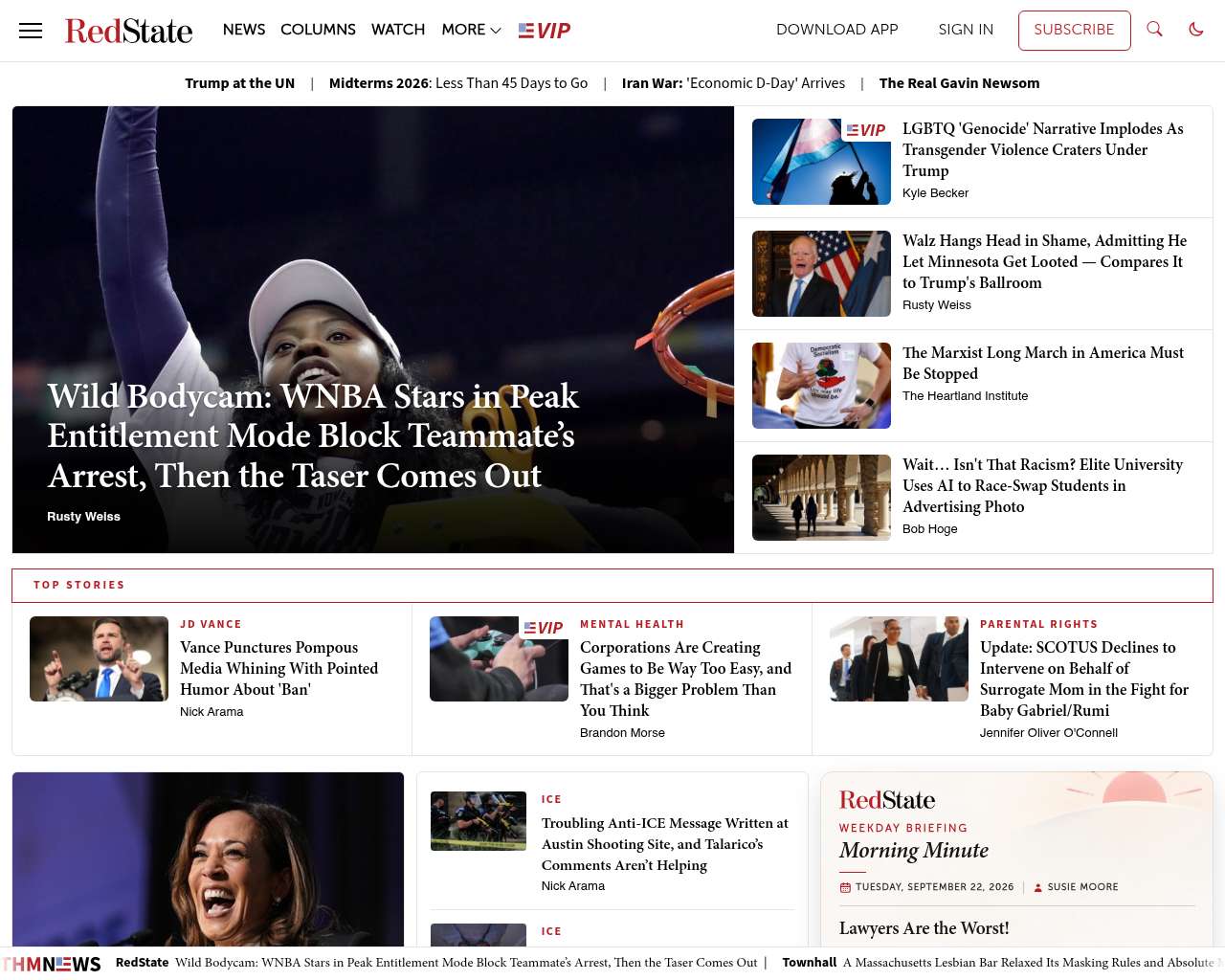This screenshot has width=1225, height=980.
Task: Open the JD Vance article thumbnail
Action: pyautogui.click(x=99, y=658)
